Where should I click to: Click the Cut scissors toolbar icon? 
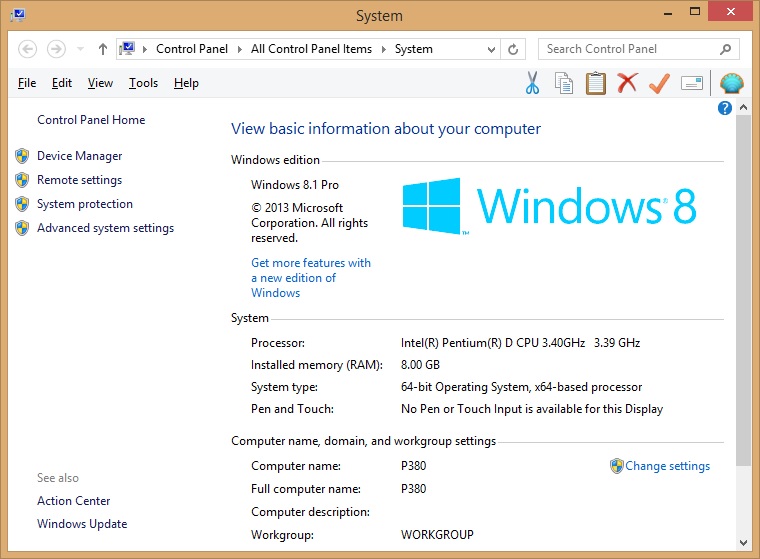tap(532, 83)
